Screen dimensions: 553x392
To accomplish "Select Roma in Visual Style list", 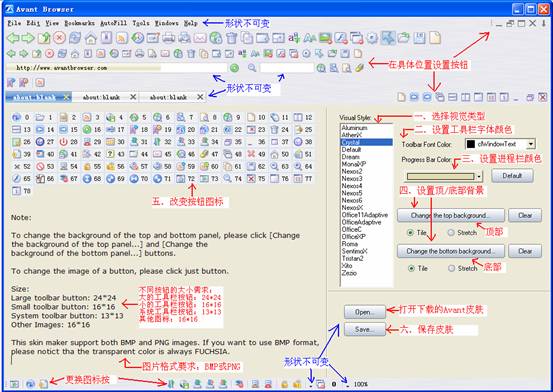I will coord(366,244).
